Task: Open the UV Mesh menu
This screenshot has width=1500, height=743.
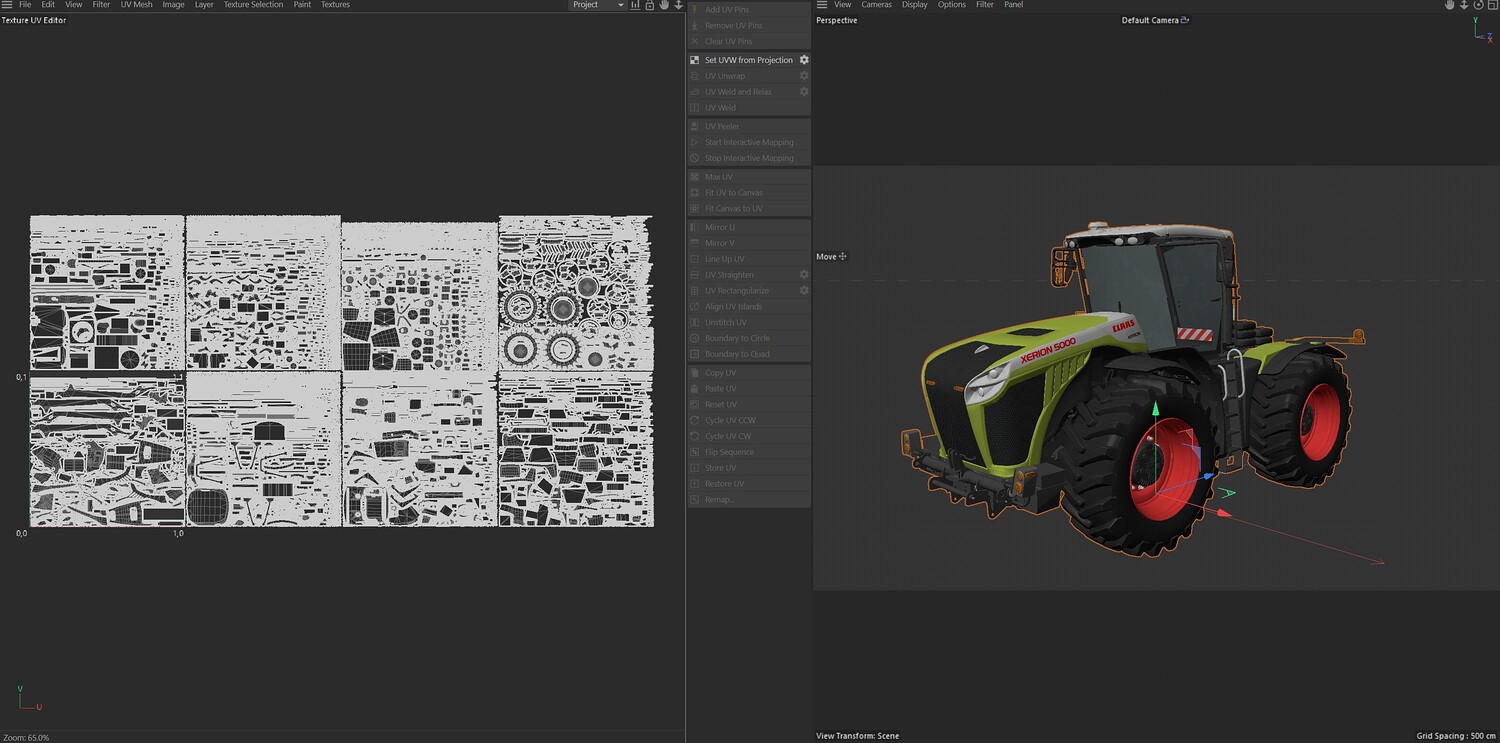Action: coord(136,5)
